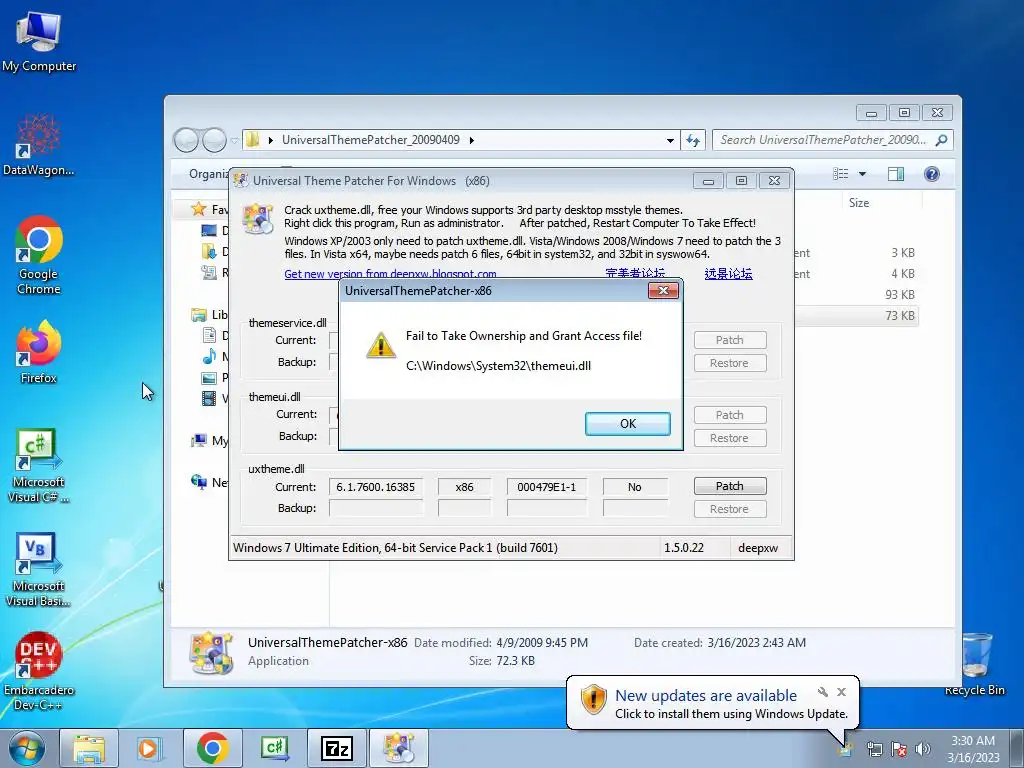Click the recent pages dropdown beside Forward
The image size is (1024, 768).
234,140
